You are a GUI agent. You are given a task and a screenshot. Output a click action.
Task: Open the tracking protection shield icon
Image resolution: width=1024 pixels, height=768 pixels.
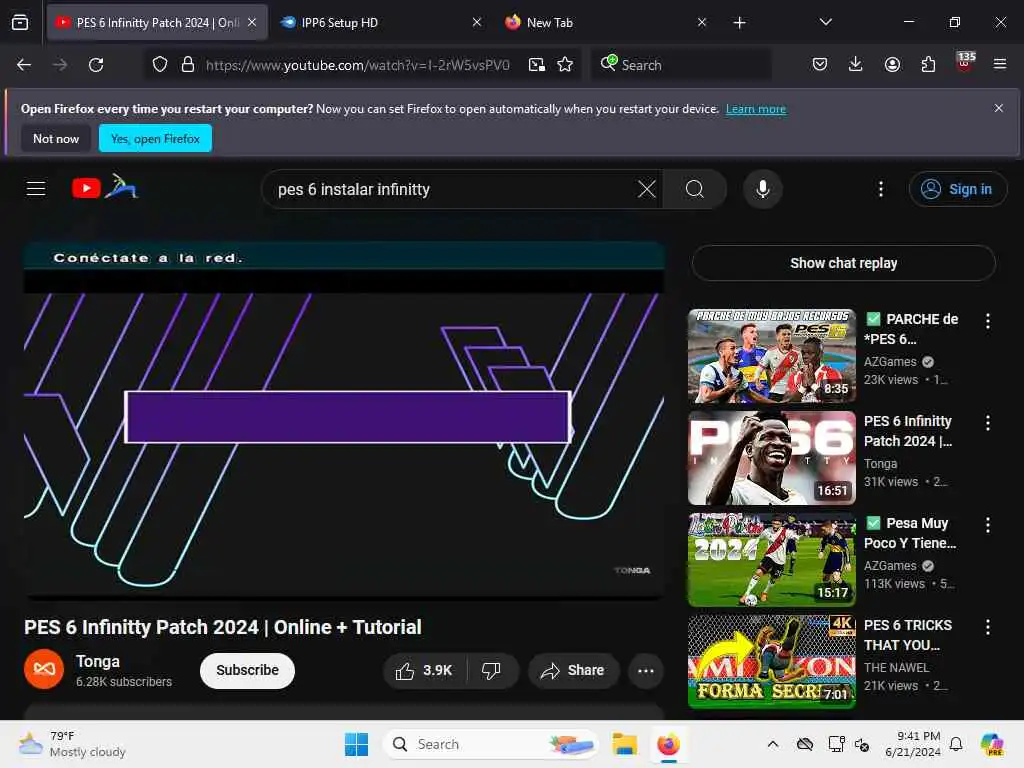point(160,65)
